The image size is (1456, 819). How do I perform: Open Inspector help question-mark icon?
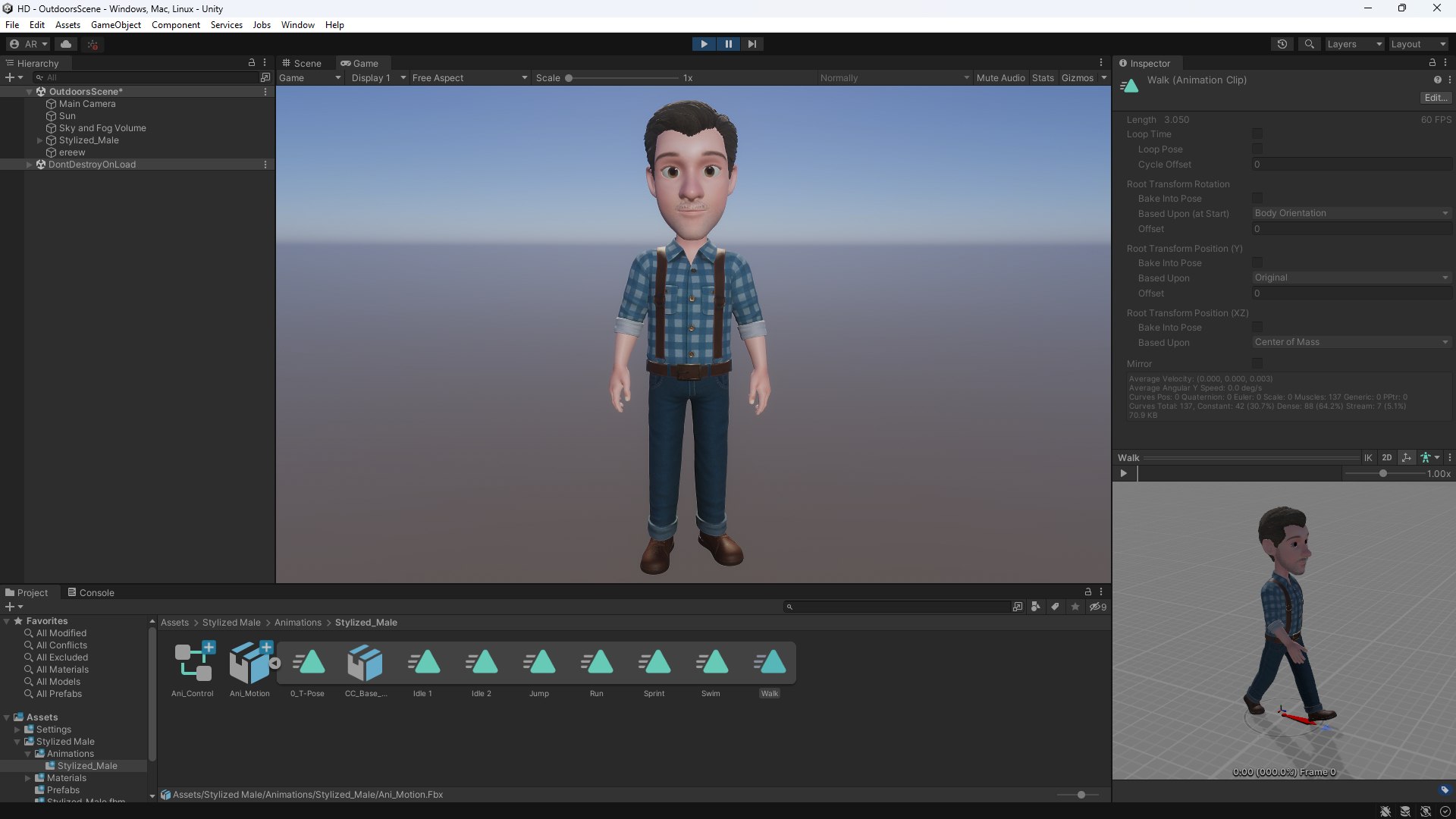(1437, 80)
